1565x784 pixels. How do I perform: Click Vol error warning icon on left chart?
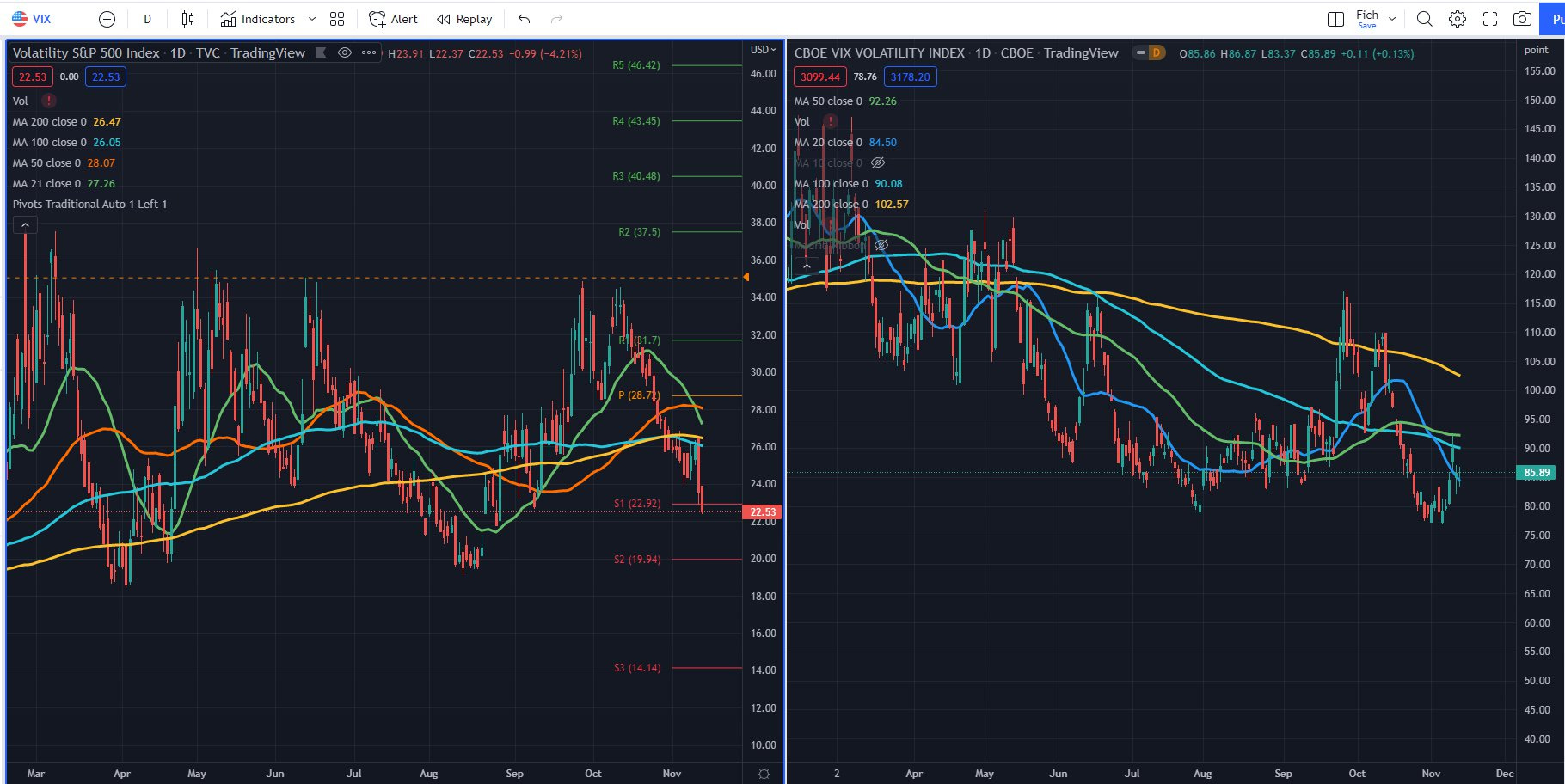tap(49, 101)
